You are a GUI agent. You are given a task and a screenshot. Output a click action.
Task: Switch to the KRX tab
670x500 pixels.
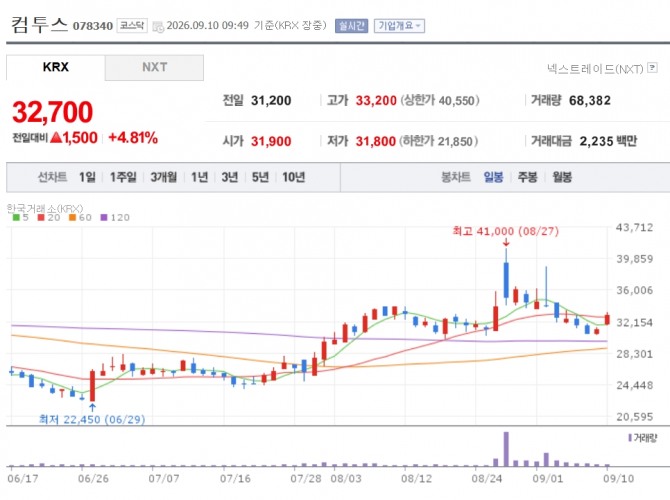click(56, 67)
